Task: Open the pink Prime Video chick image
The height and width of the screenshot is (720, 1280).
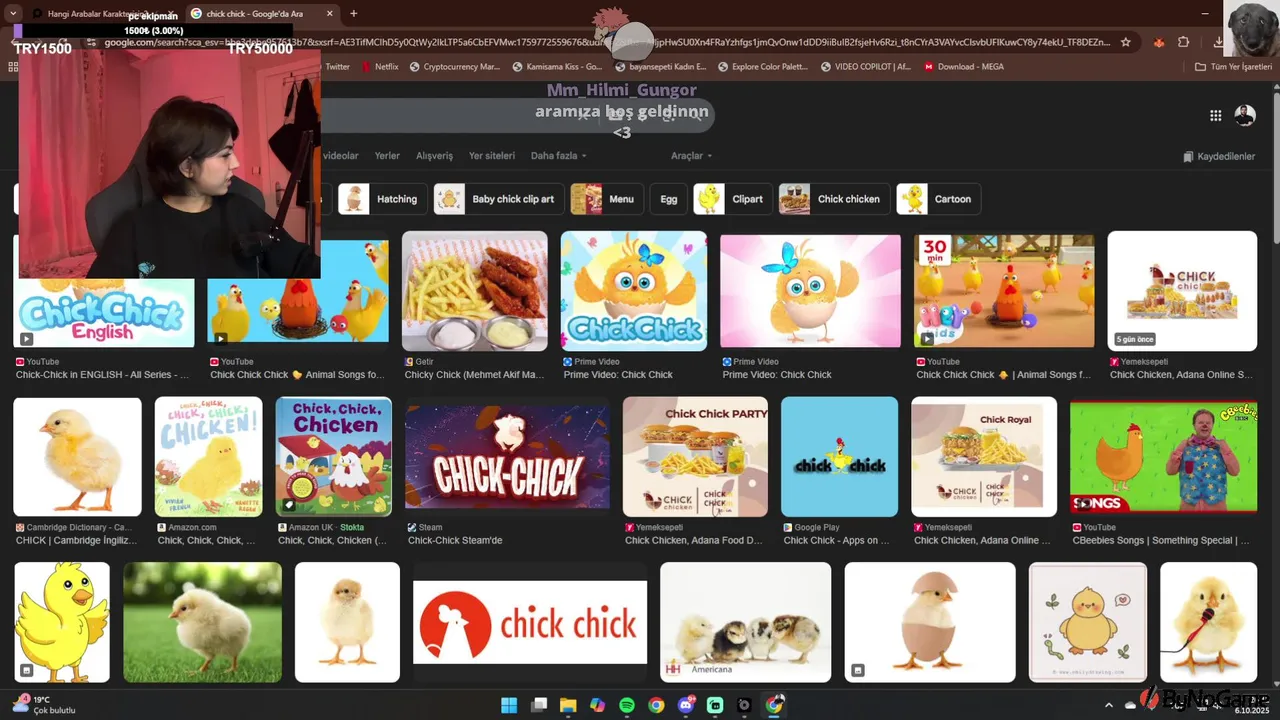Action: coord(810,291)
